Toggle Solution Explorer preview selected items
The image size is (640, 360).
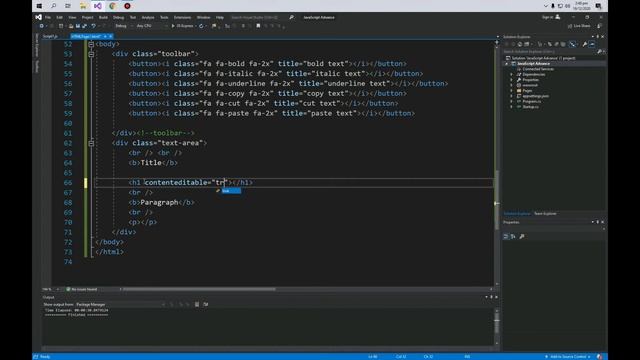pos(591,44)
